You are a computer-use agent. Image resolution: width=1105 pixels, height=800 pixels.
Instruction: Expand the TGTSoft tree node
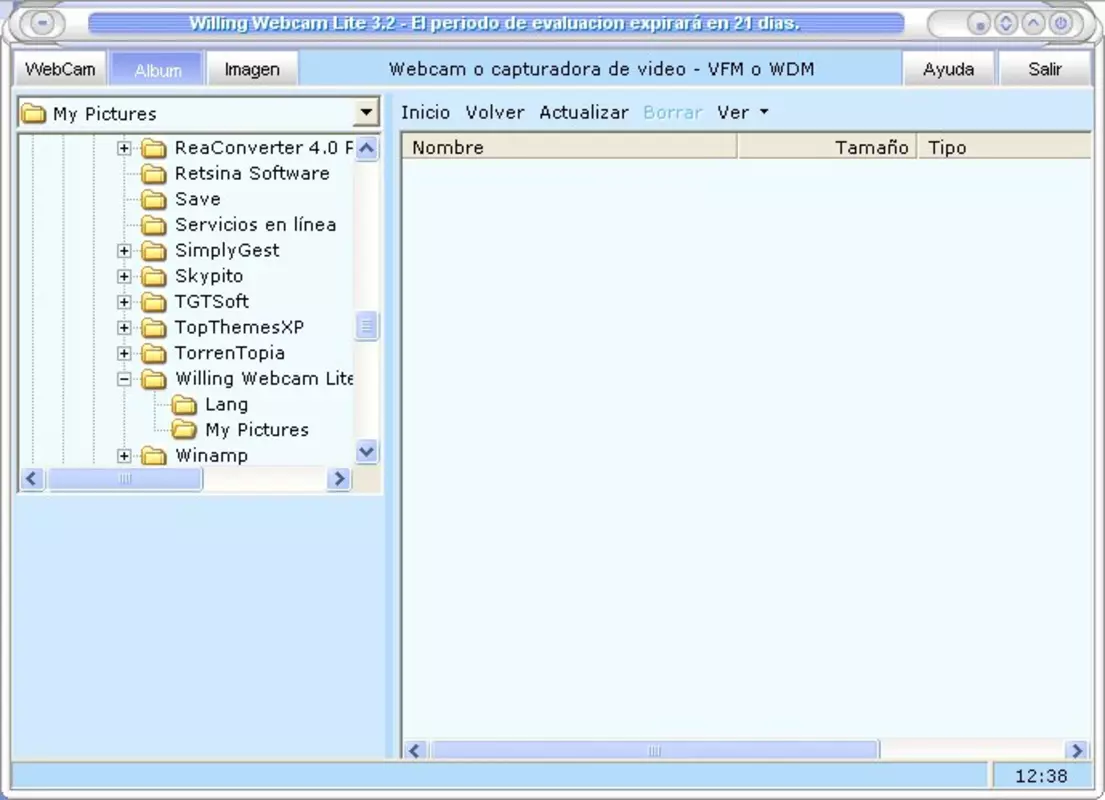[124, 302]
